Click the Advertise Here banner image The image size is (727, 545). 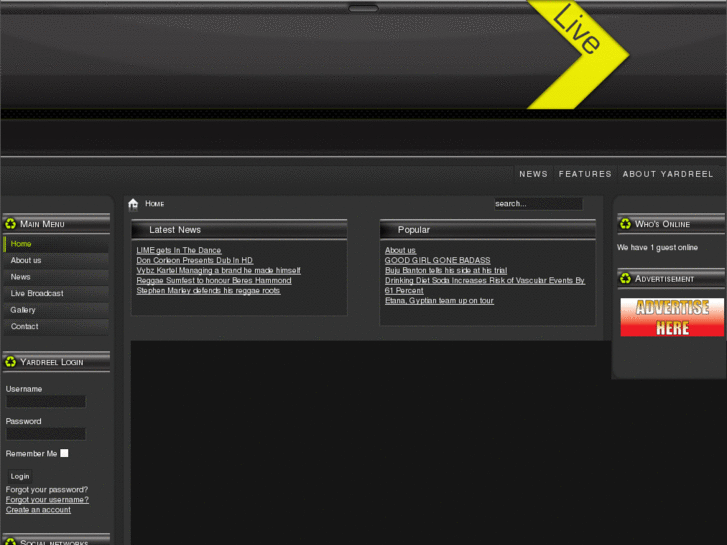click(672, 317)
